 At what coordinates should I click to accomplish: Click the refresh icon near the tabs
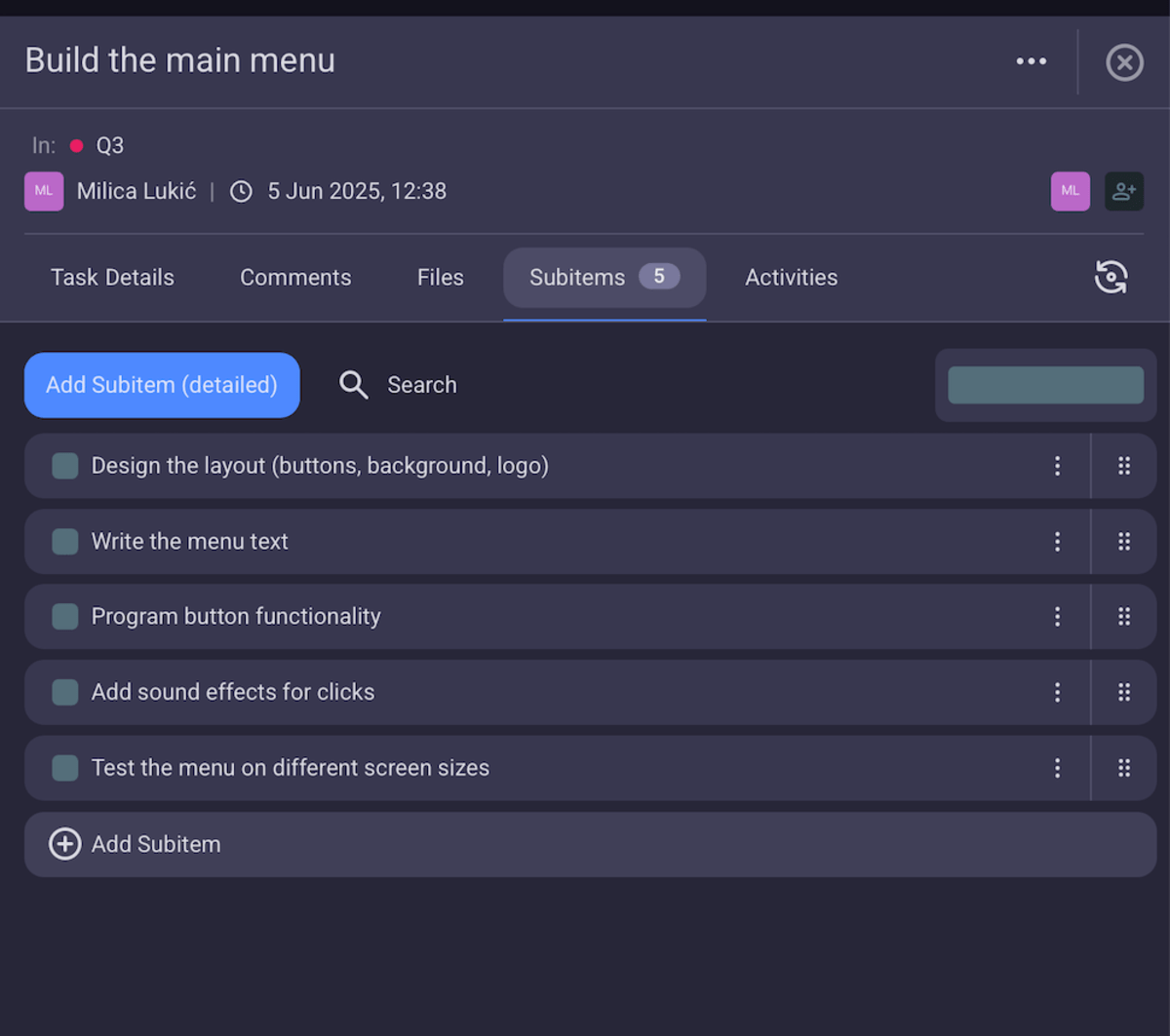click(1111, 278)
